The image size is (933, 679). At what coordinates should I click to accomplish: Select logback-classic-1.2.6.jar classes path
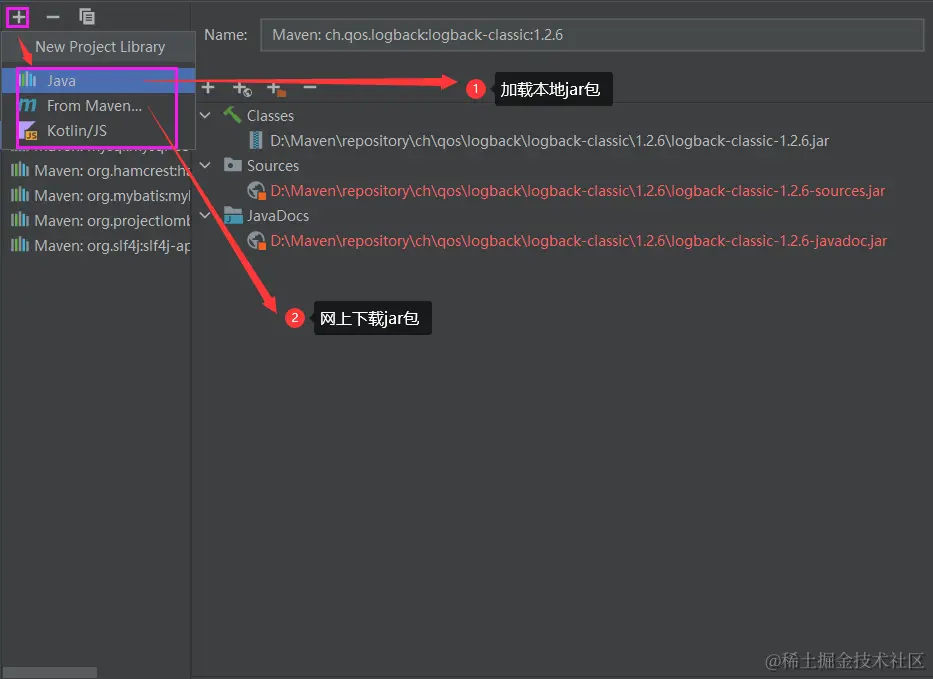pos(549,140)
